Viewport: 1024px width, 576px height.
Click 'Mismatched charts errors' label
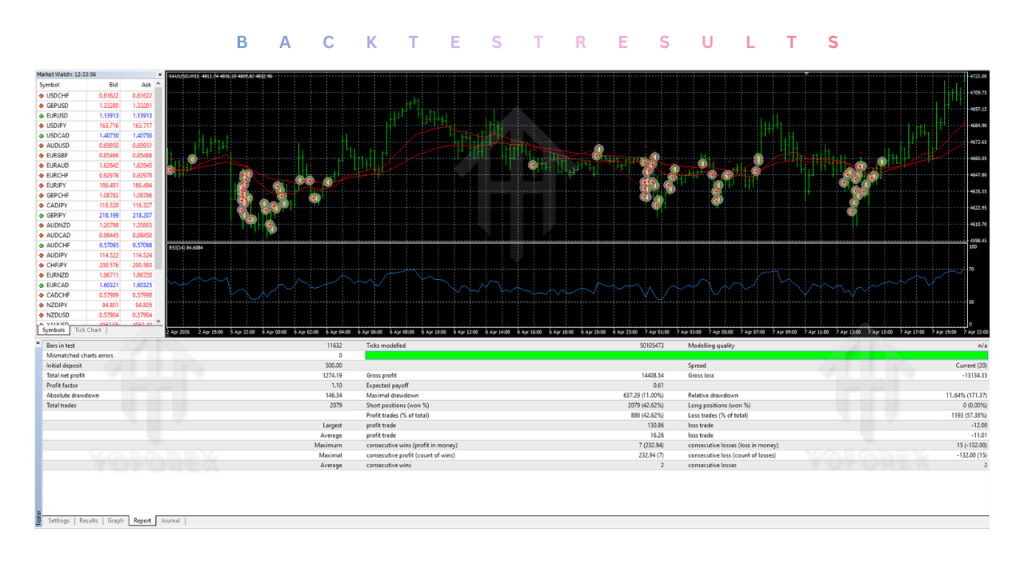(x=80, y=355)
